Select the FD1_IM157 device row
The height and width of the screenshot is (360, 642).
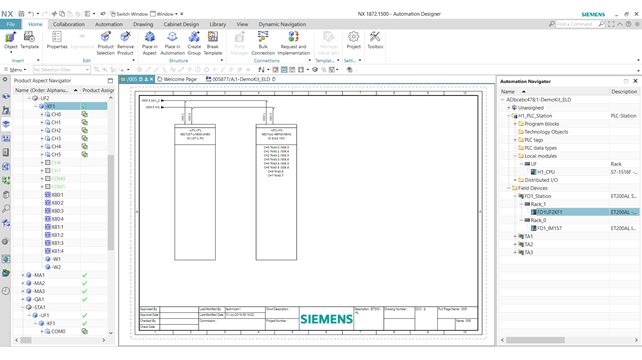click(549, 228)
